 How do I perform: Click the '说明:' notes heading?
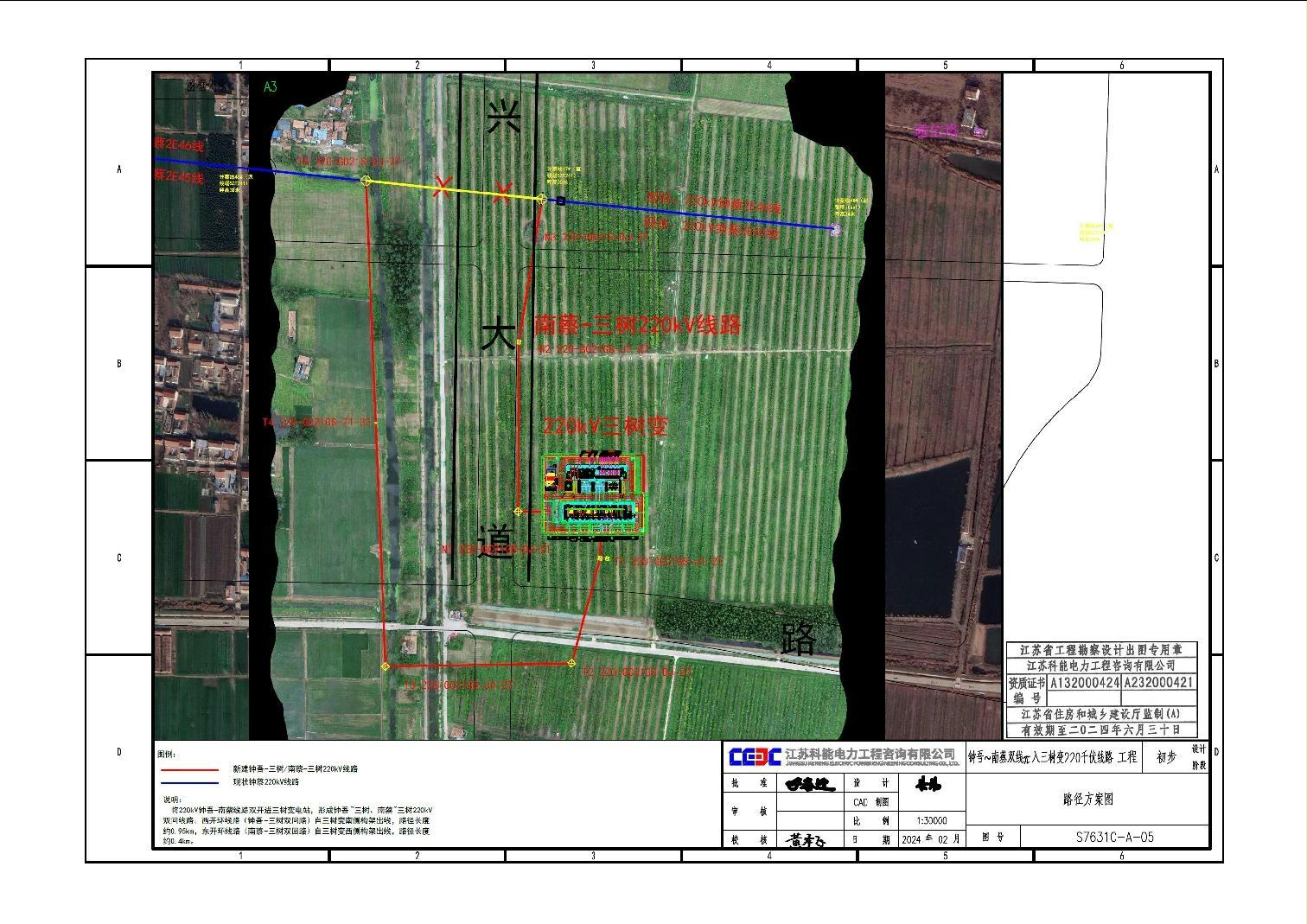point(171,800)
